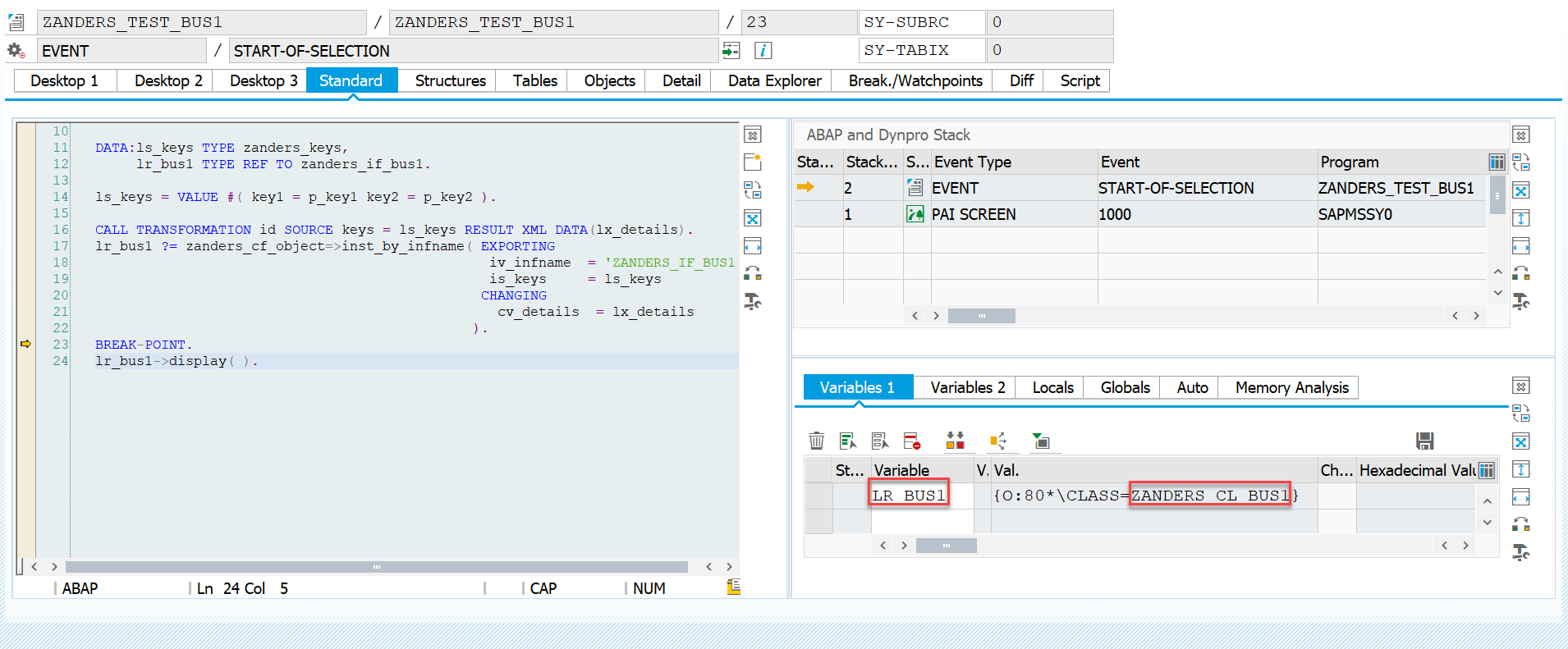The image size is (1568, 649).
Task: Click the BREAK-POINT statement on line 23
Action: click(x=143, y=345)
